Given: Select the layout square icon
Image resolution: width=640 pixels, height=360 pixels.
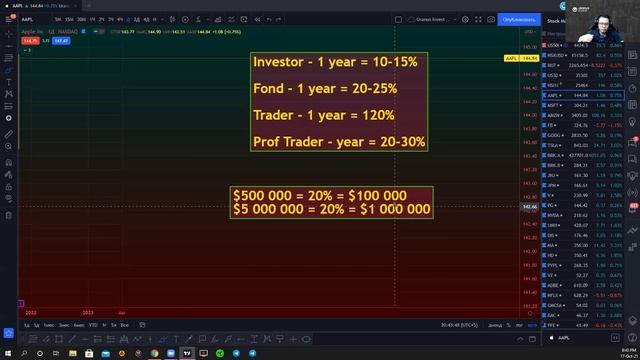Looking at the screenshot, I should click(398, 20).
